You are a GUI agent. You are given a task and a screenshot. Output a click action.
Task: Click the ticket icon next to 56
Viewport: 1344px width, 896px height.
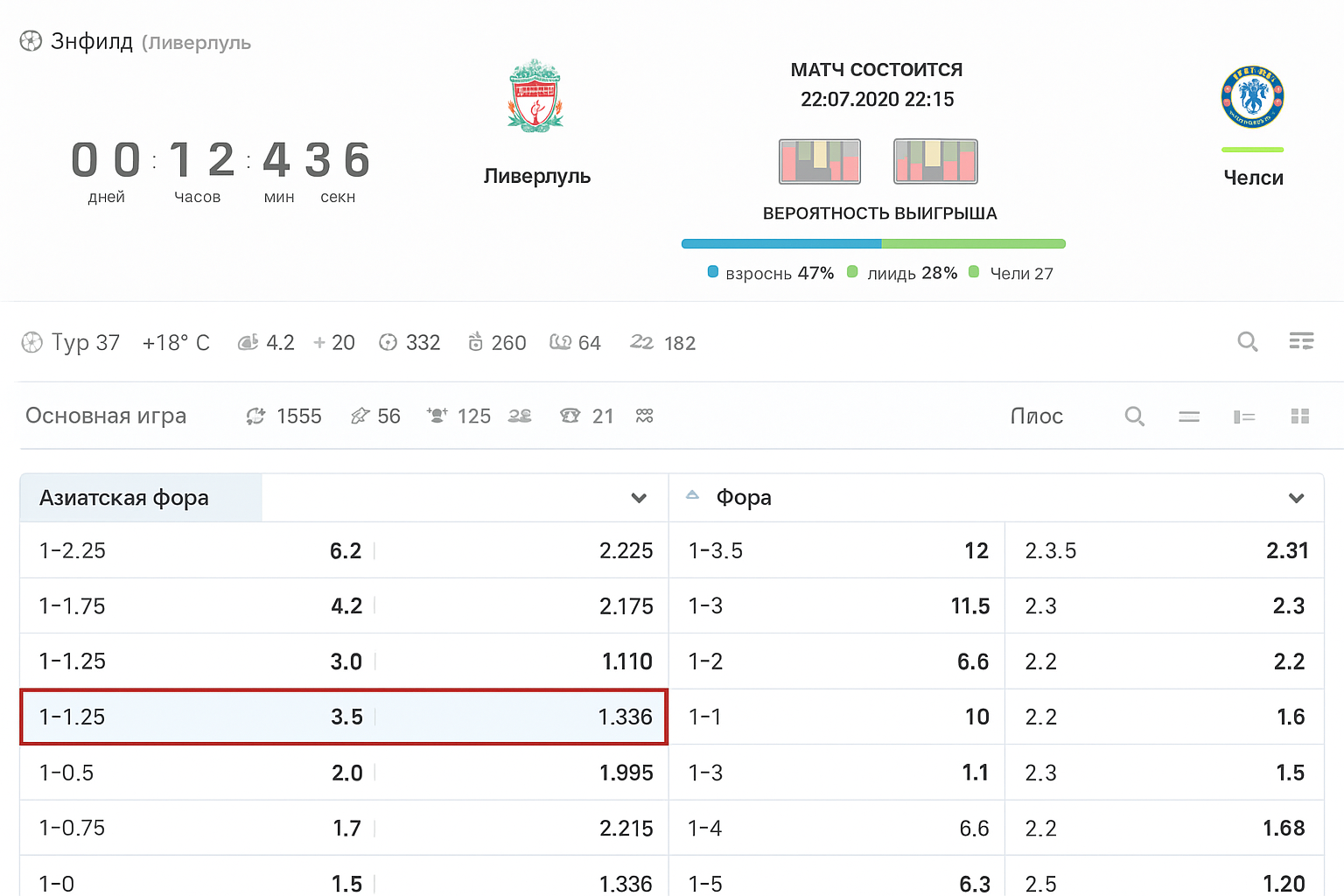(360, 416)
